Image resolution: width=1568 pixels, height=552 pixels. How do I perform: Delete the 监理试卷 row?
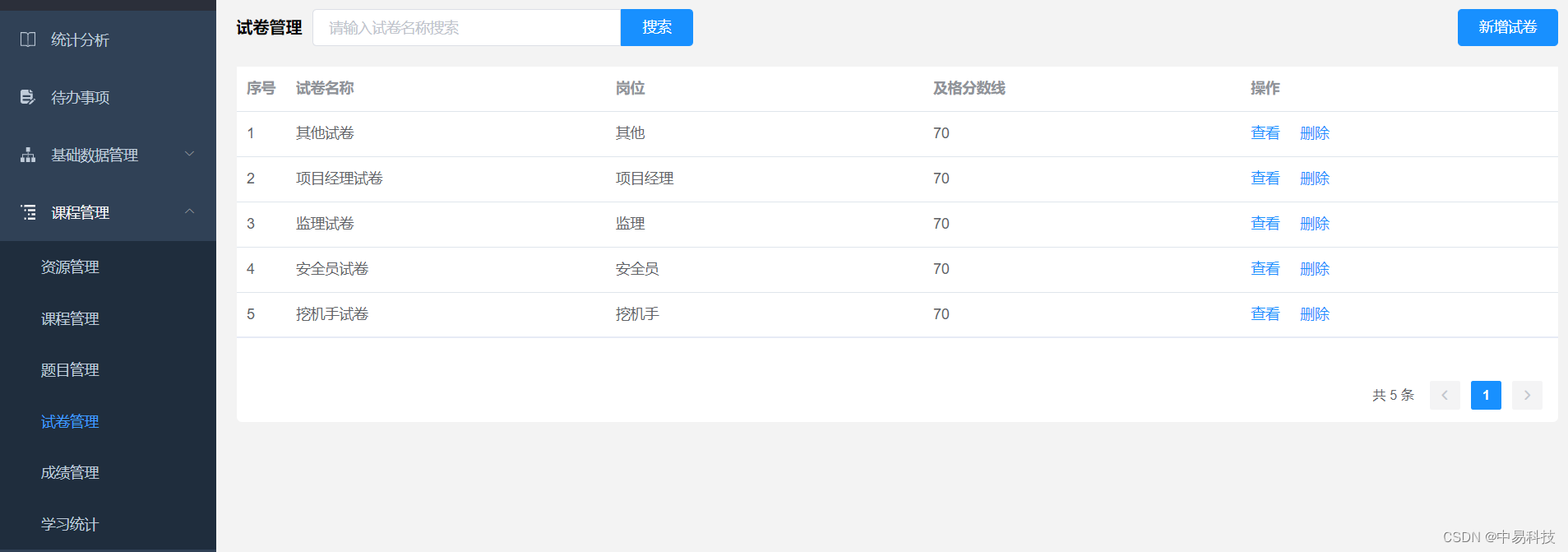pyautogui.click(x=1315, y=224)
